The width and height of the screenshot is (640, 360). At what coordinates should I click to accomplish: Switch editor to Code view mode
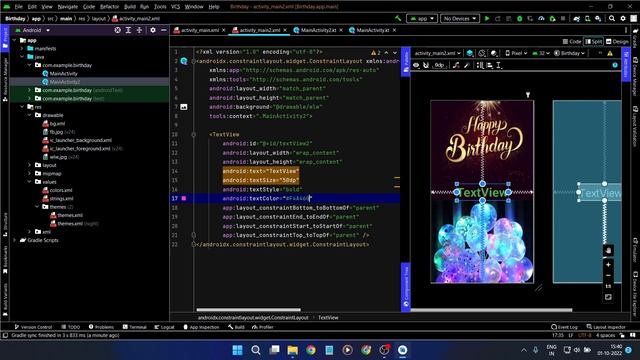(x=572, y=42)
